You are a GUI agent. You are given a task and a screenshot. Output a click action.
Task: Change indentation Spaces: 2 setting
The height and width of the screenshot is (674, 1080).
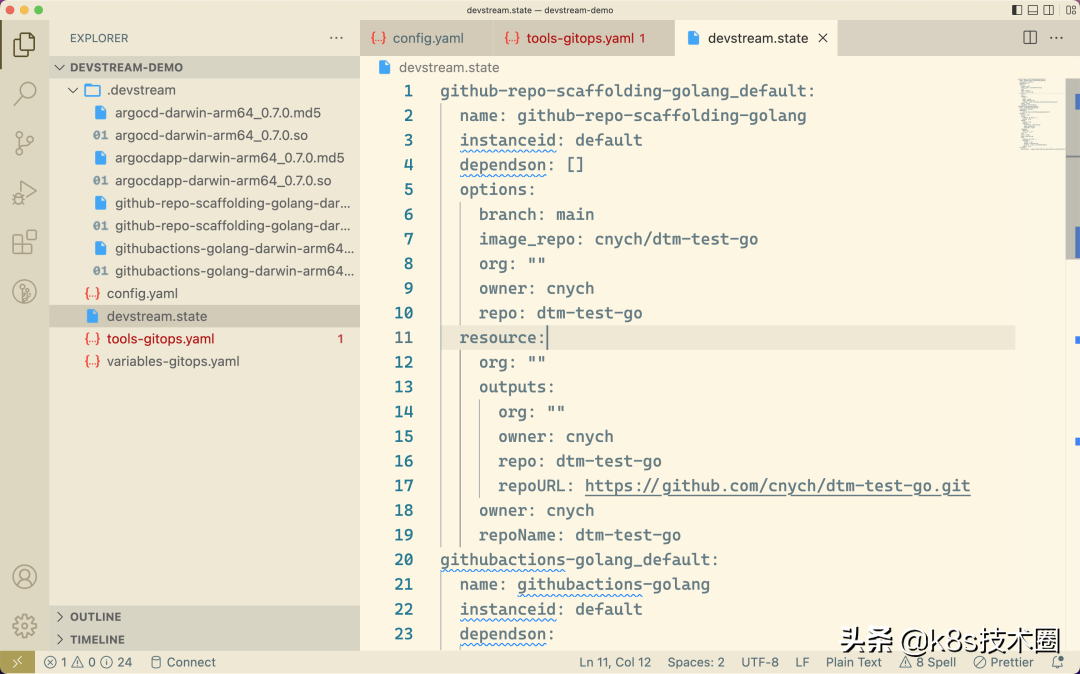click(696, 662)
